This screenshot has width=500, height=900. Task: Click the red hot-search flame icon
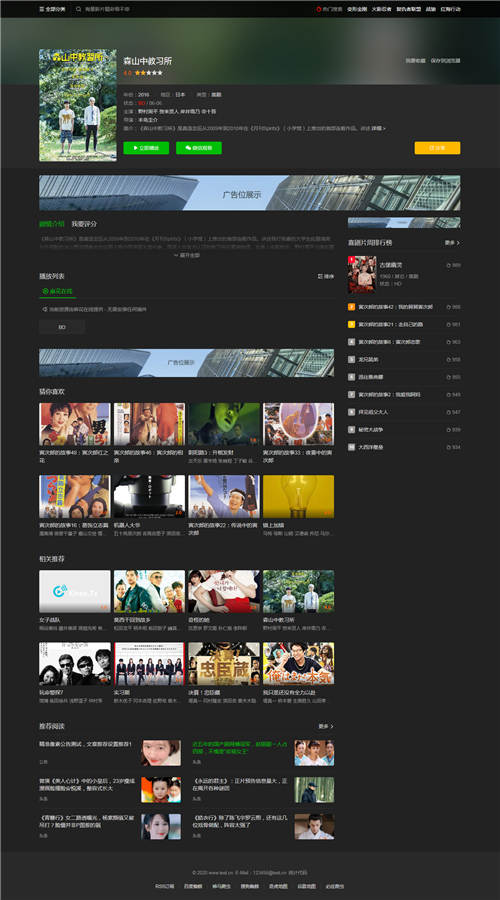coord(319,9)
